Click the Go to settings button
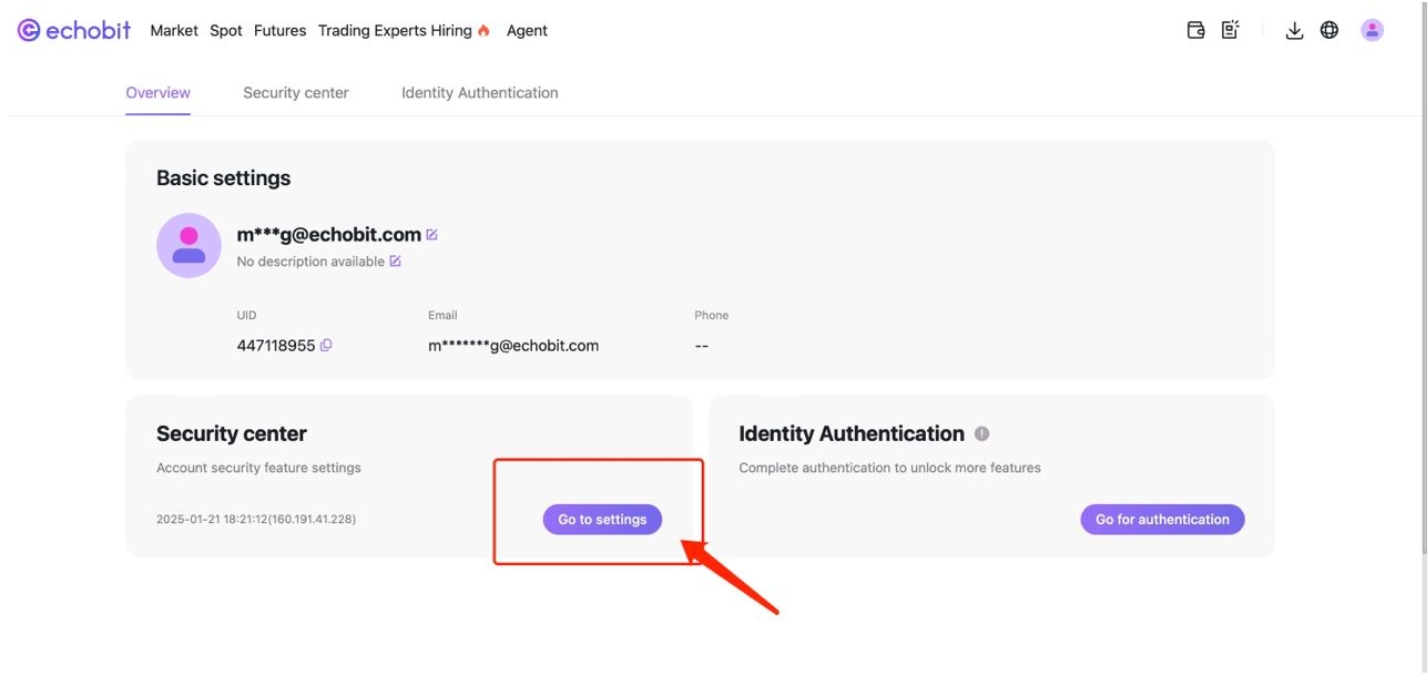Image resolution: width=1428 pixels, height=673 pixels. pyautogui.click(x=602, y=519)
